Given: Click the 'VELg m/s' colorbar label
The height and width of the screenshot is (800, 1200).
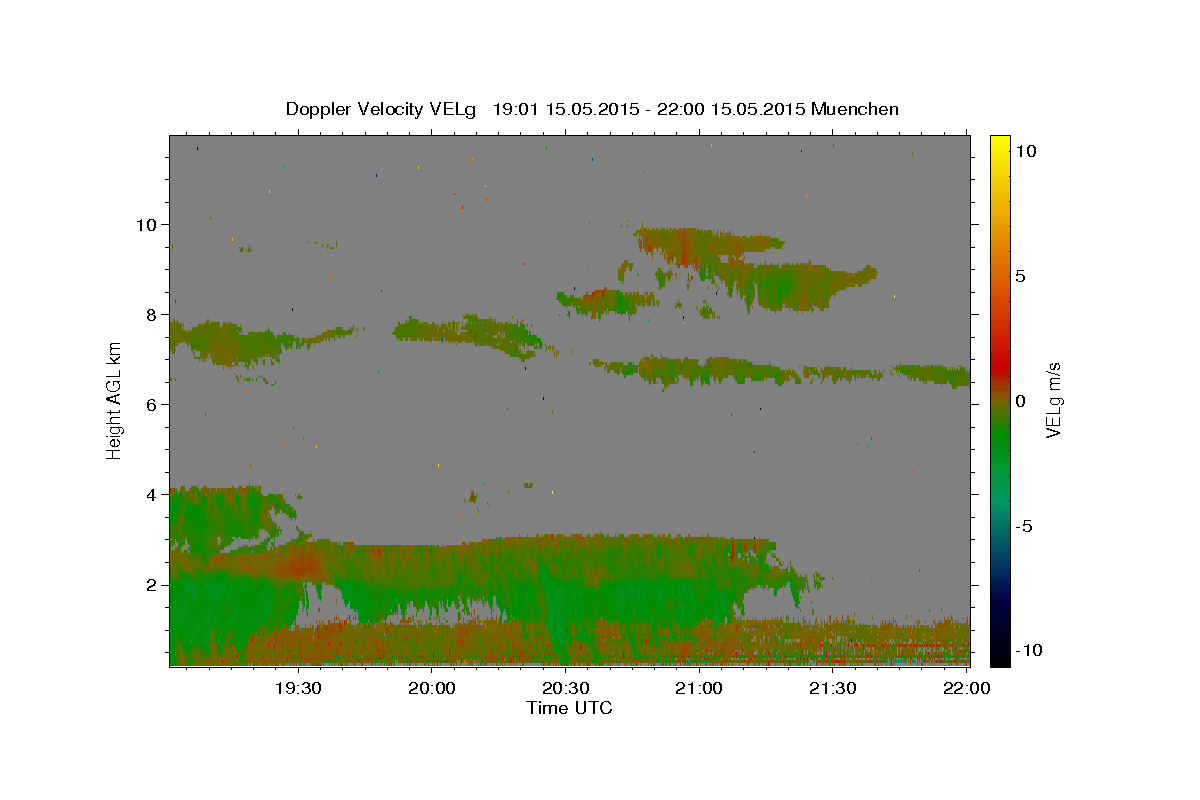Looking at the screenshot, I should click(1053, 400).
